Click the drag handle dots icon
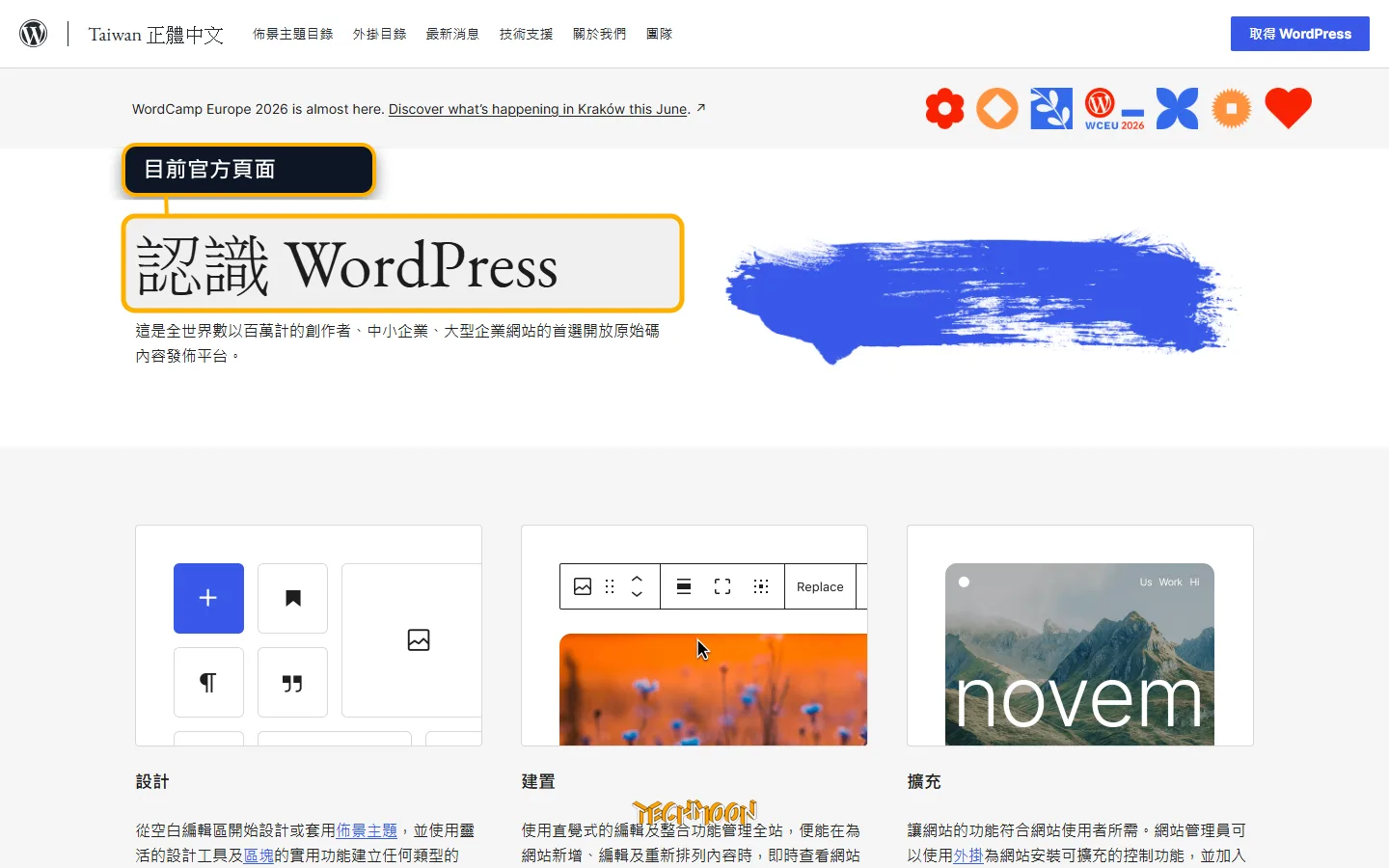 click(x=610, y=586)
